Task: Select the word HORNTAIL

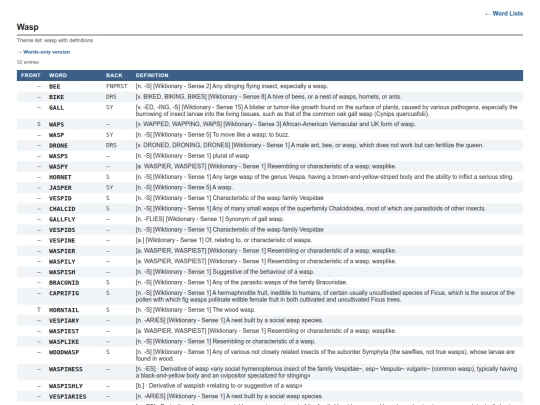Action: point(64,310)
